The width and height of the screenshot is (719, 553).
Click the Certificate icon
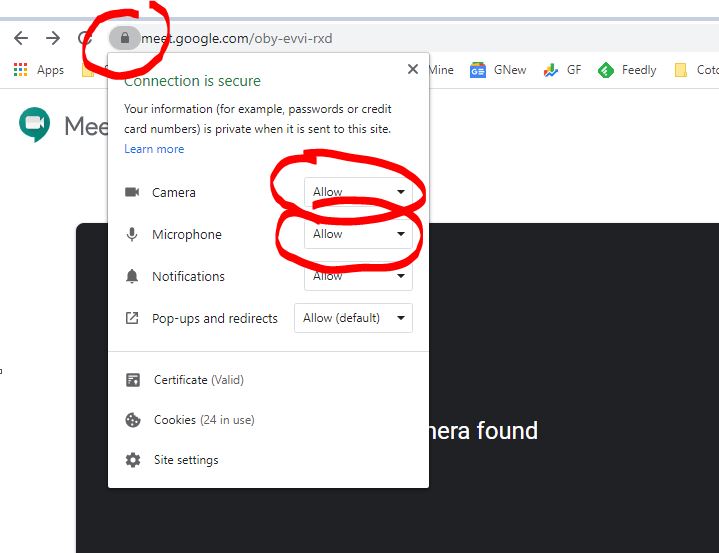(133, 380)
